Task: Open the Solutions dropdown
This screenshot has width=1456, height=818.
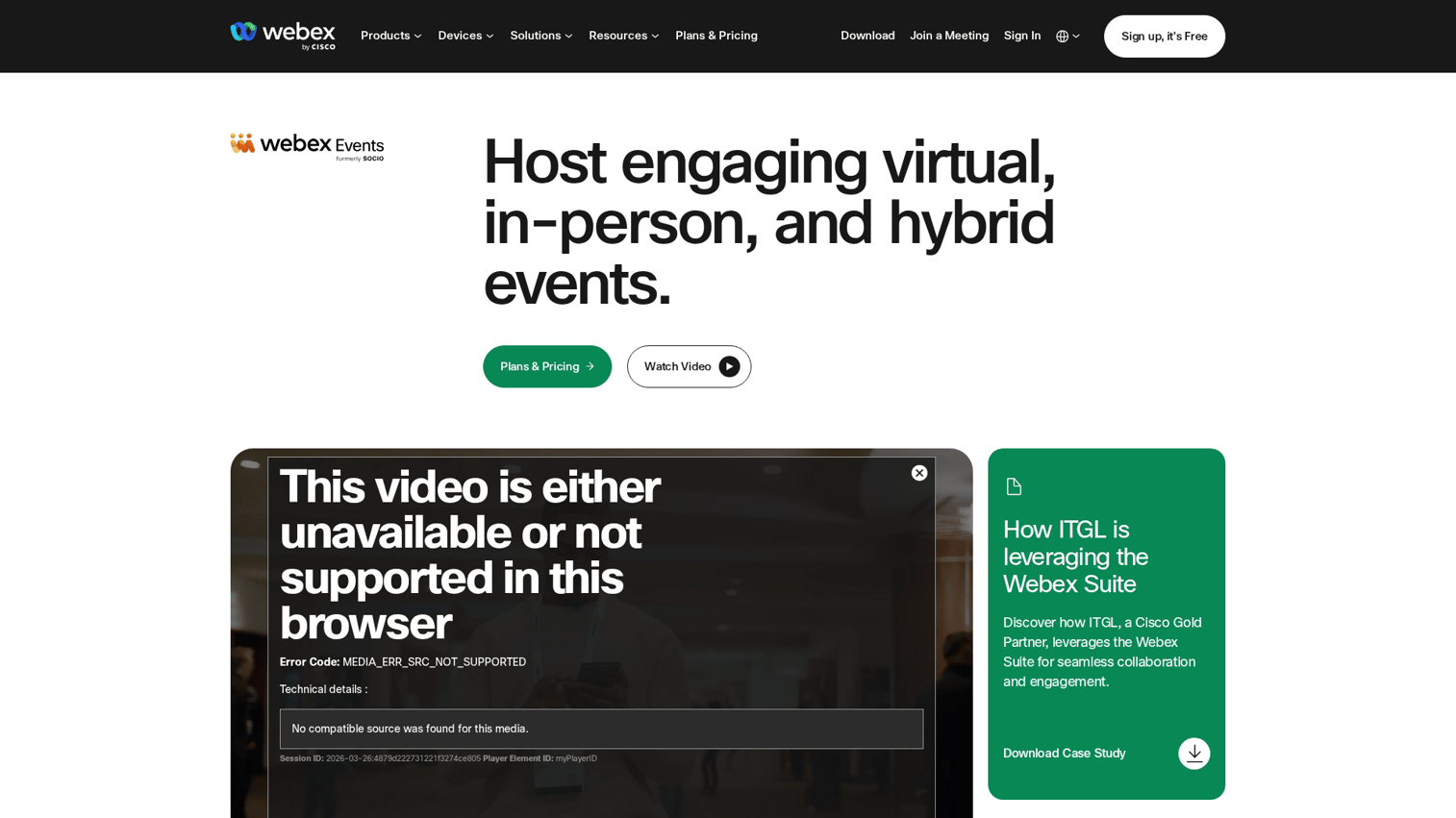Action: 541,36
